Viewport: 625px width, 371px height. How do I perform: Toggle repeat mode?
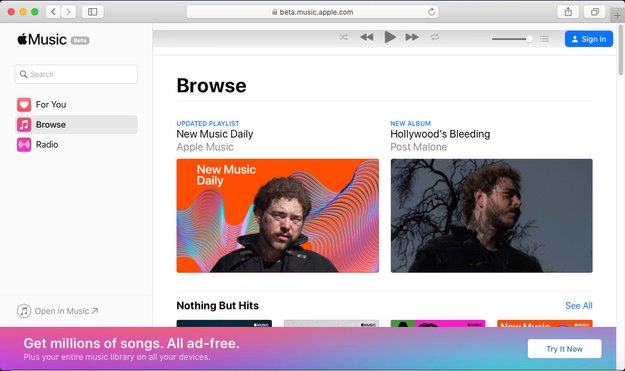(x=435, y=37)
